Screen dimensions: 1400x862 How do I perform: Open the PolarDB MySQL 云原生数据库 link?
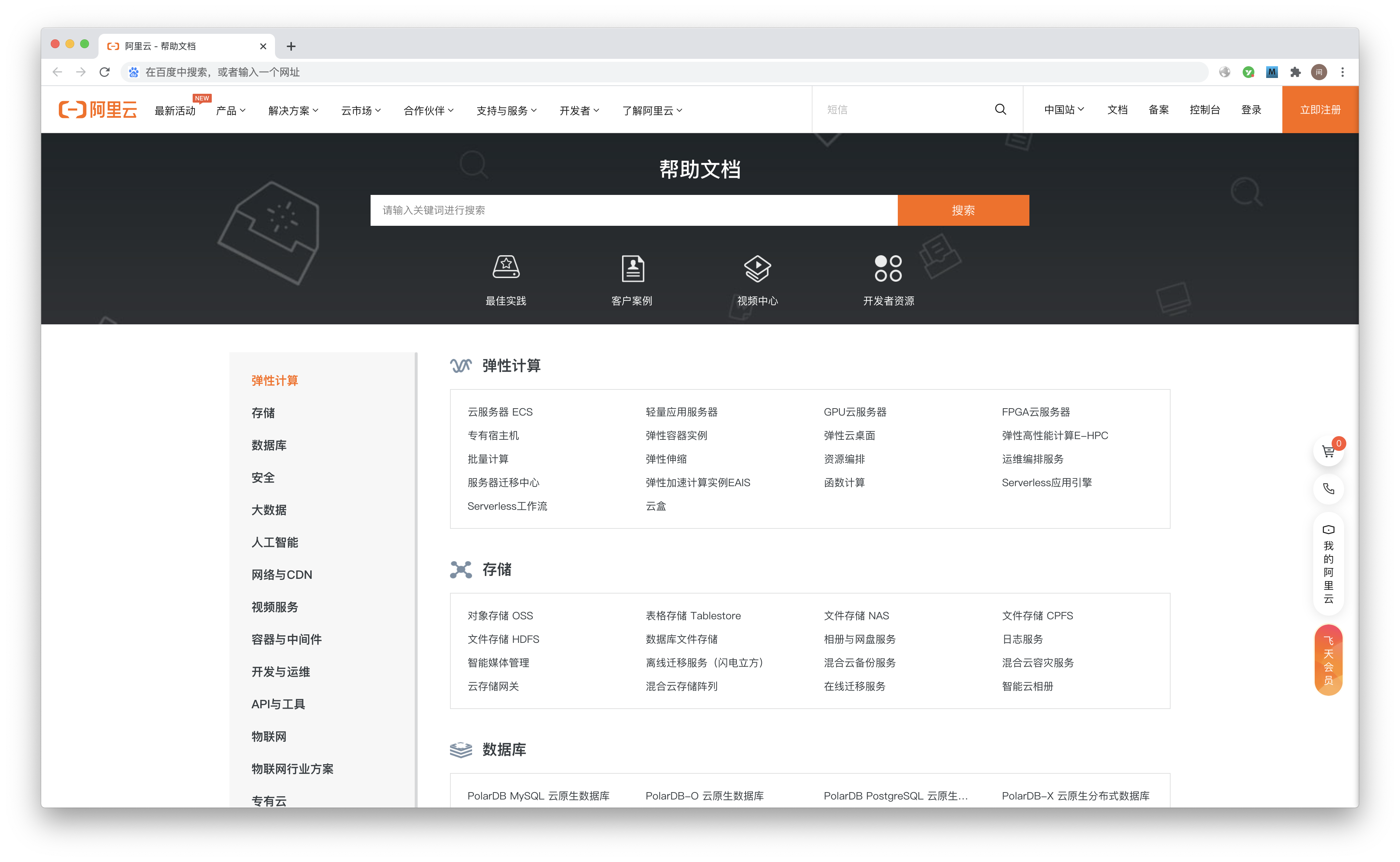pyautogui.click(x=538, y=795)
